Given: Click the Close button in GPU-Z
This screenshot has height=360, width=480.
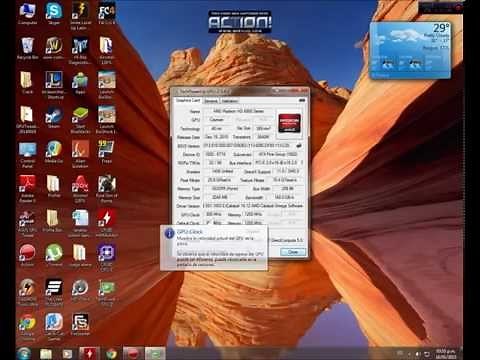Looking at the screenshot, I should [293, 252].
